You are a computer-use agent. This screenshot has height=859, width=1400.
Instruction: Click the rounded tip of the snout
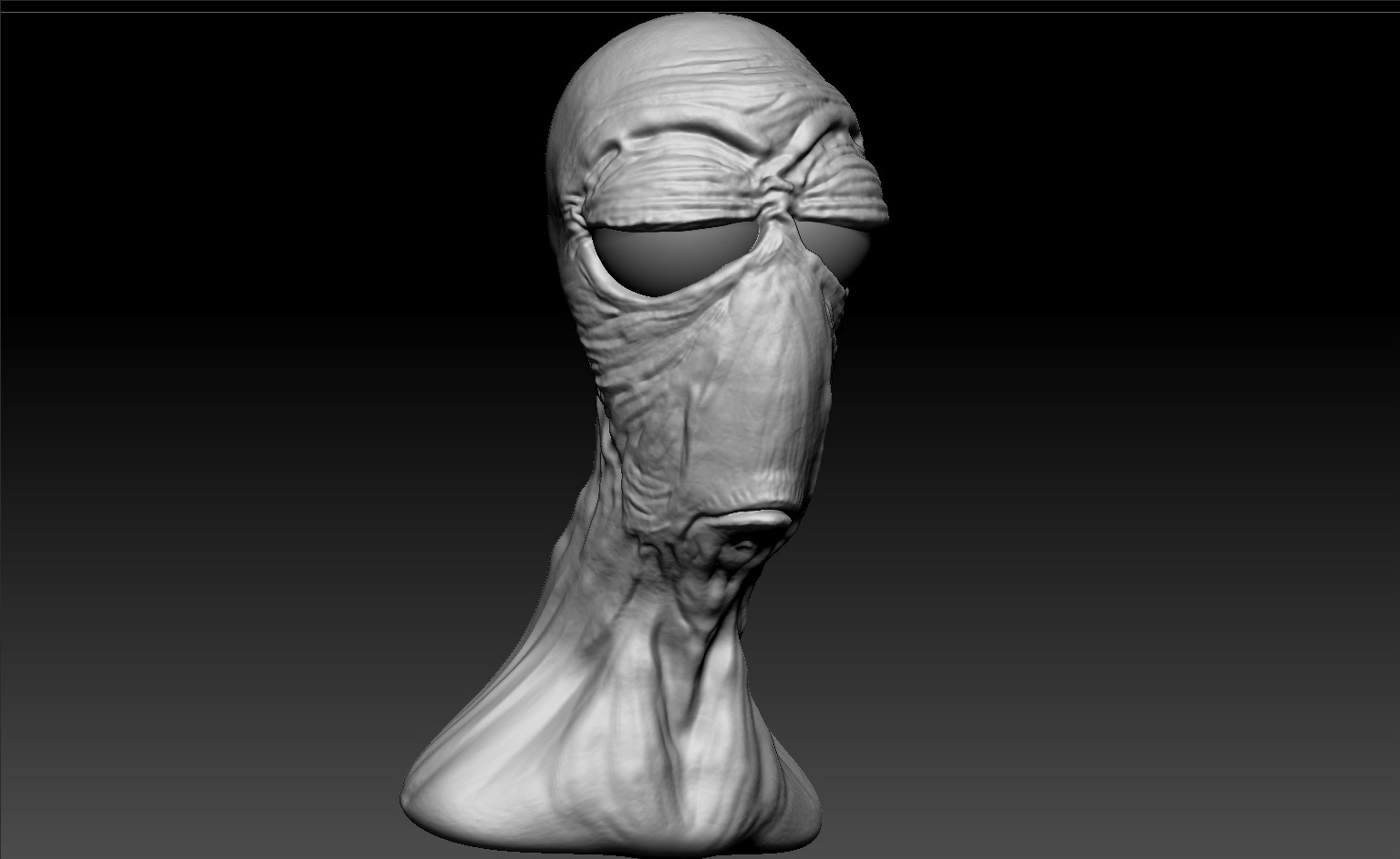[775, 474]
